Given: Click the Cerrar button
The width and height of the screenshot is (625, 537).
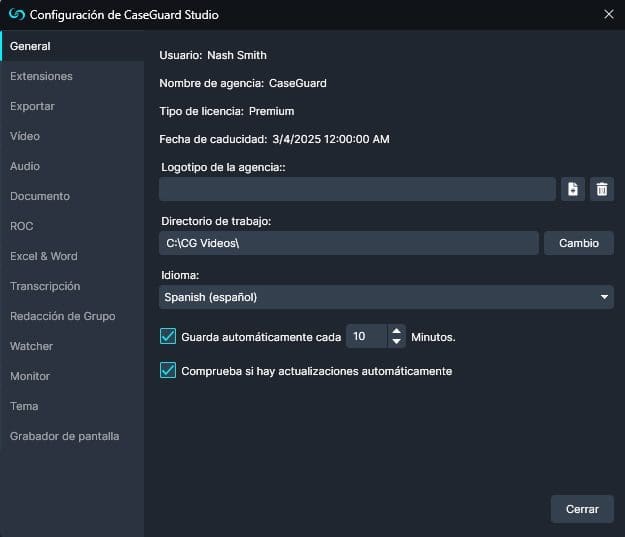Looking at the screenshot, I should coord(582,509).
